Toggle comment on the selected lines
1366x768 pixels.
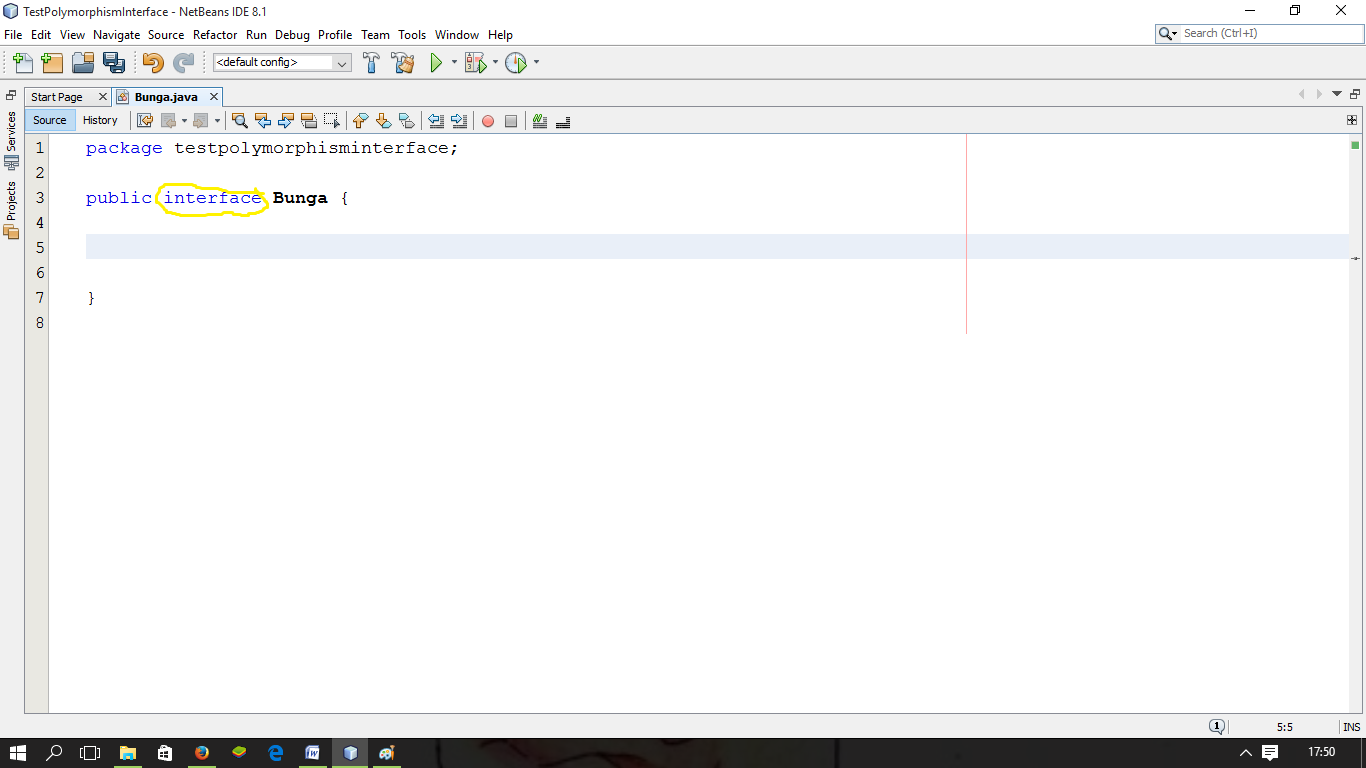pyautogui.click(x=539, y=121)
